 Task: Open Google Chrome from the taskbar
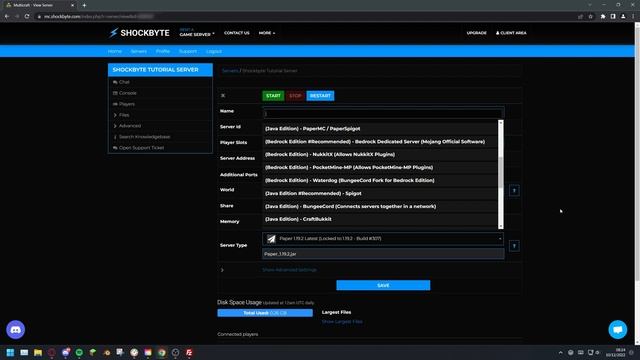[x=162, y=352]
